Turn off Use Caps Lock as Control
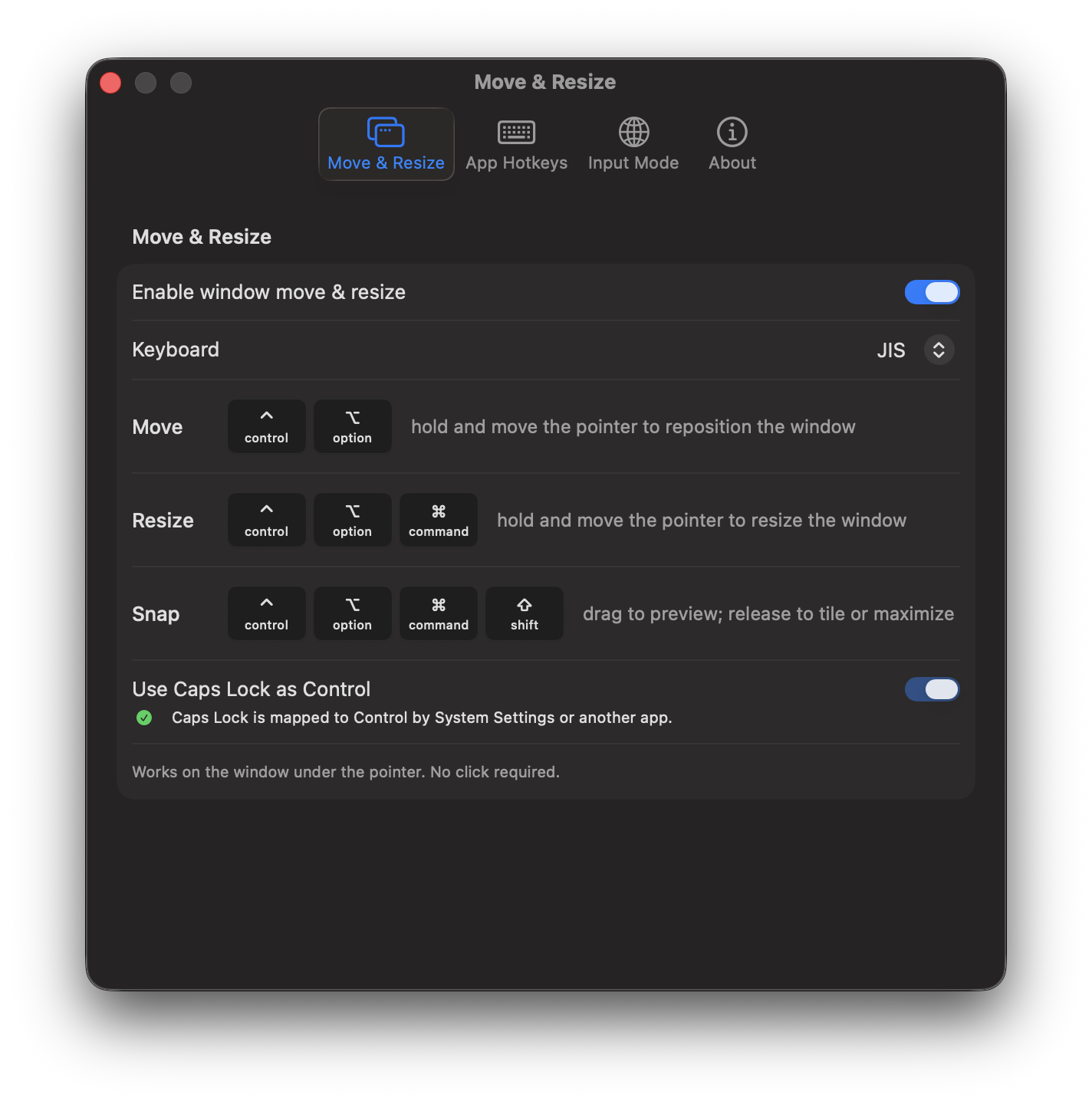Viewport: 1092px width, 1104px height. [932, 689]
